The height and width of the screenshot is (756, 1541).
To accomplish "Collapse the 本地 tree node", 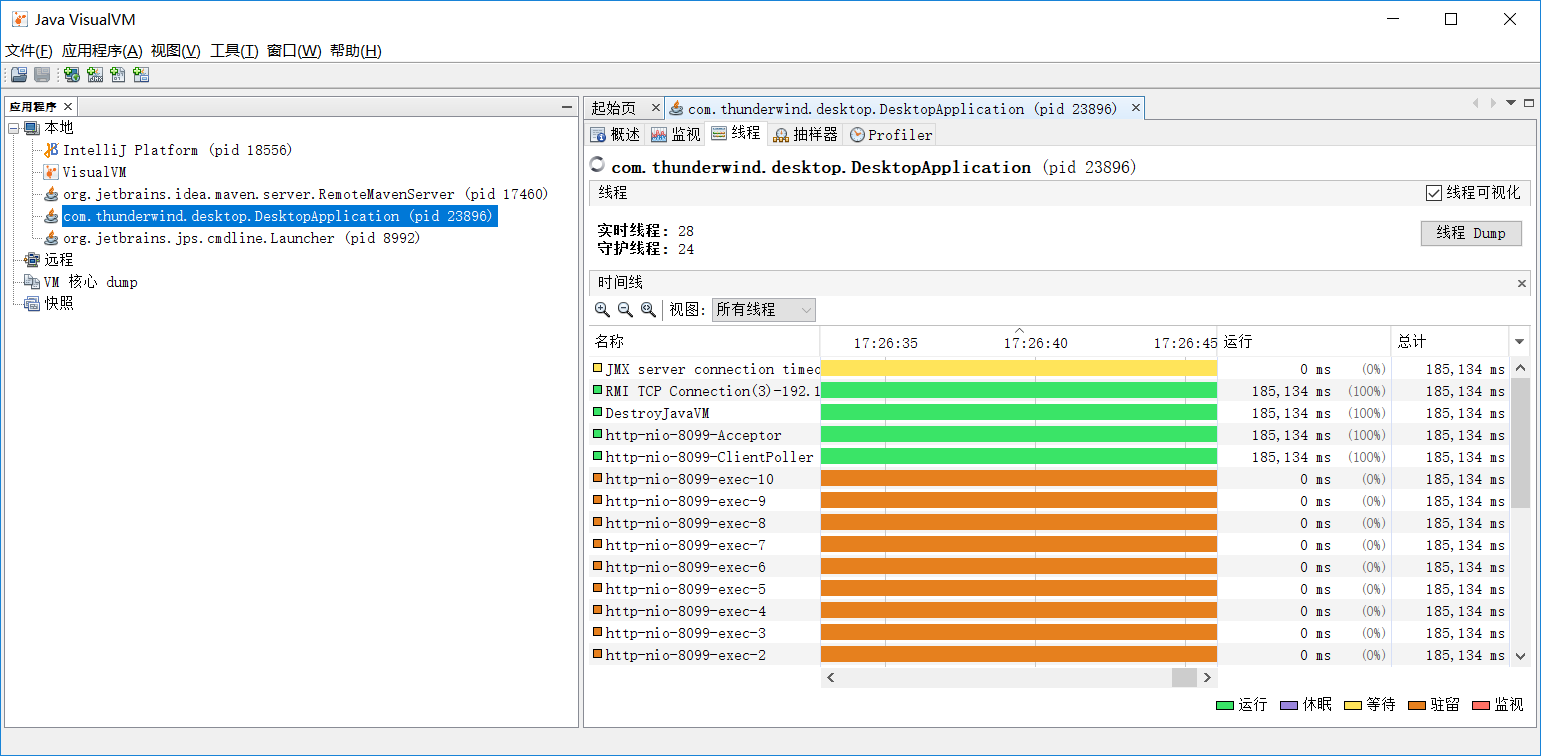I will tap(14, 128).
